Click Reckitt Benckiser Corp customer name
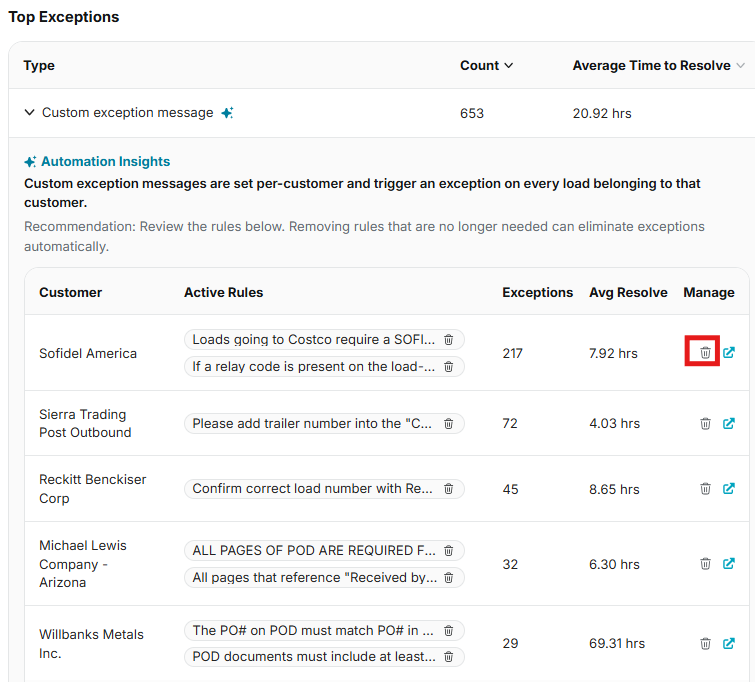Viewport: 755px width, 682px height. (x=92, y=489)
